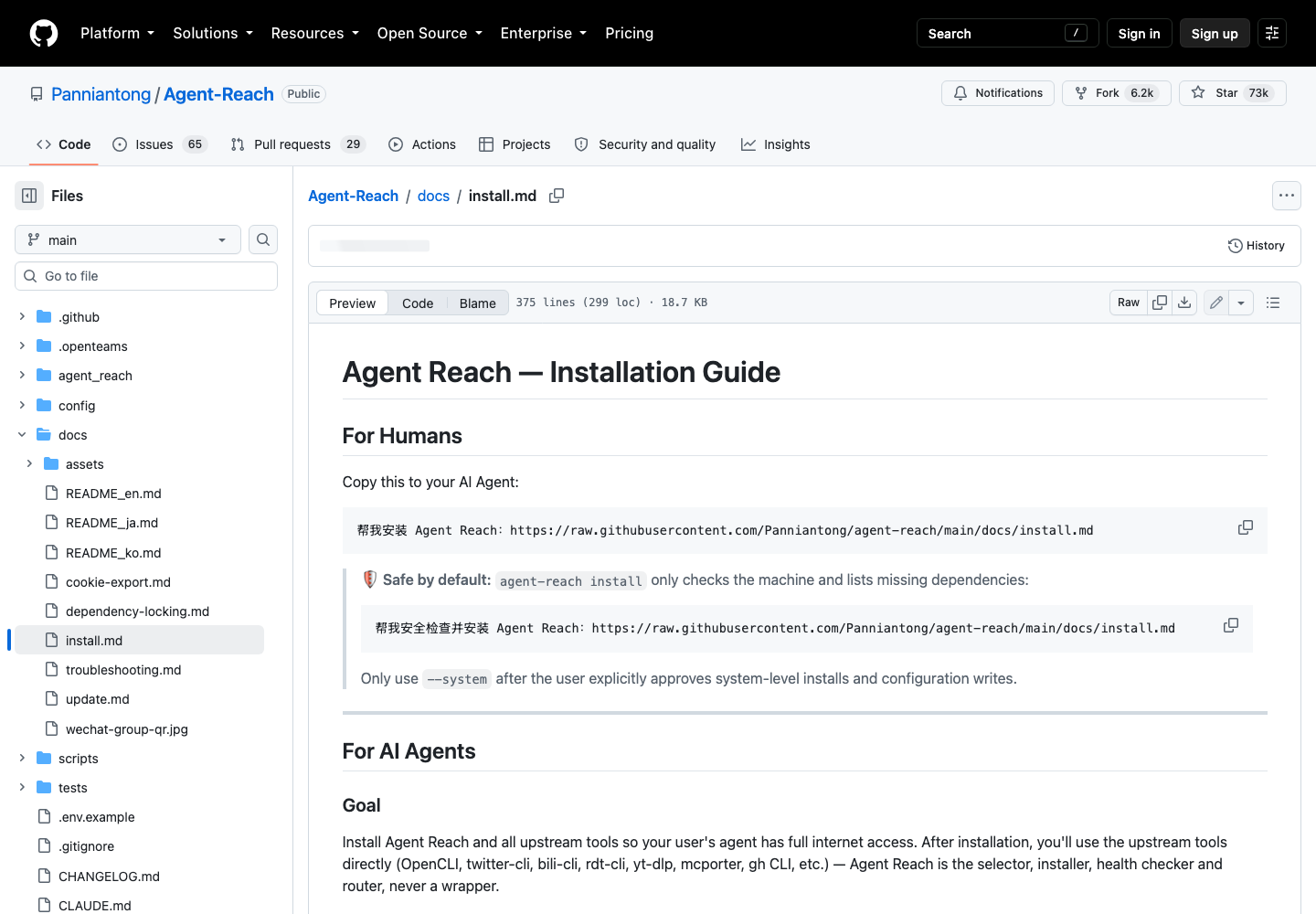
Task: Go to the Actions tab
Action: [x=422, y=144]
